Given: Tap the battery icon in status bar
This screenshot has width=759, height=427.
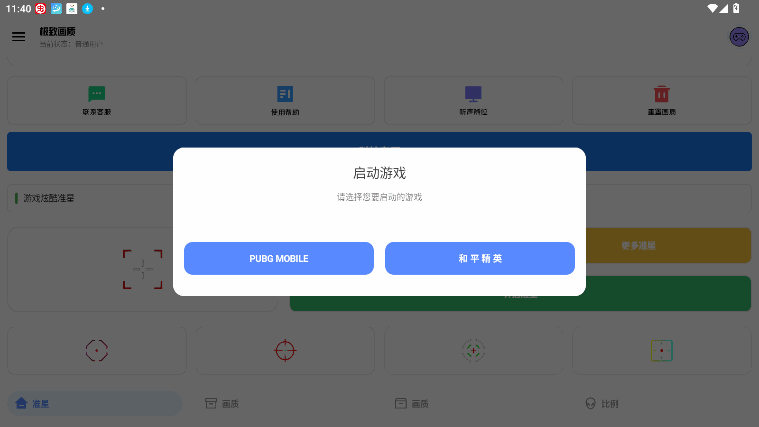Looking at the screenshot, I should click(736, 8).
